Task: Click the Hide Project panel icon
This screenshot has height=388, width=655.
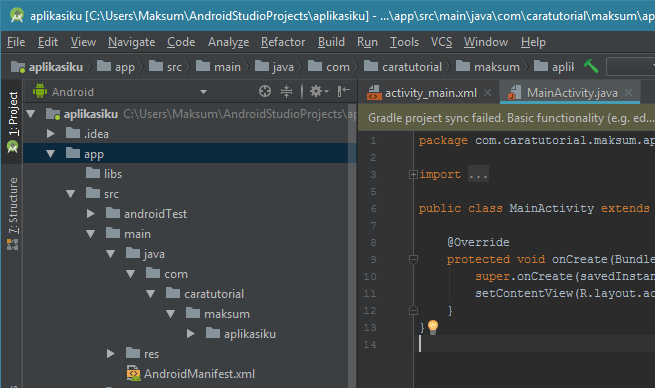Action: point(343,91)
